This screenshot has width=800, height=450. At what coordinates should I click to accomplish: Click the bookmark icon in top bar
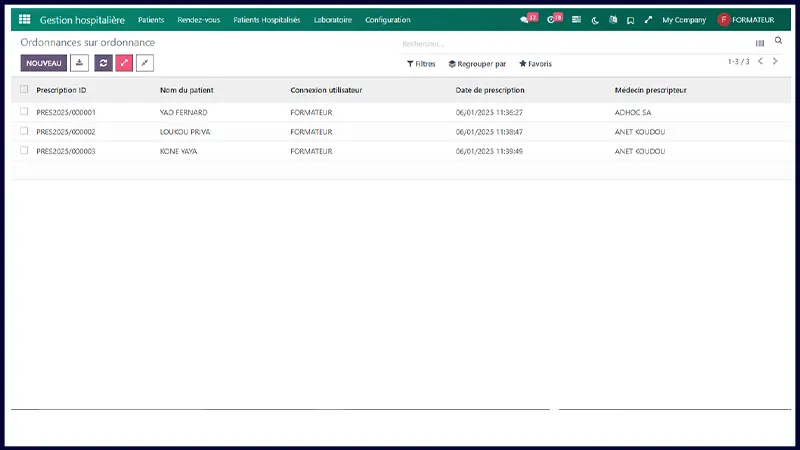pyautogui.click(x=631, y=20)
